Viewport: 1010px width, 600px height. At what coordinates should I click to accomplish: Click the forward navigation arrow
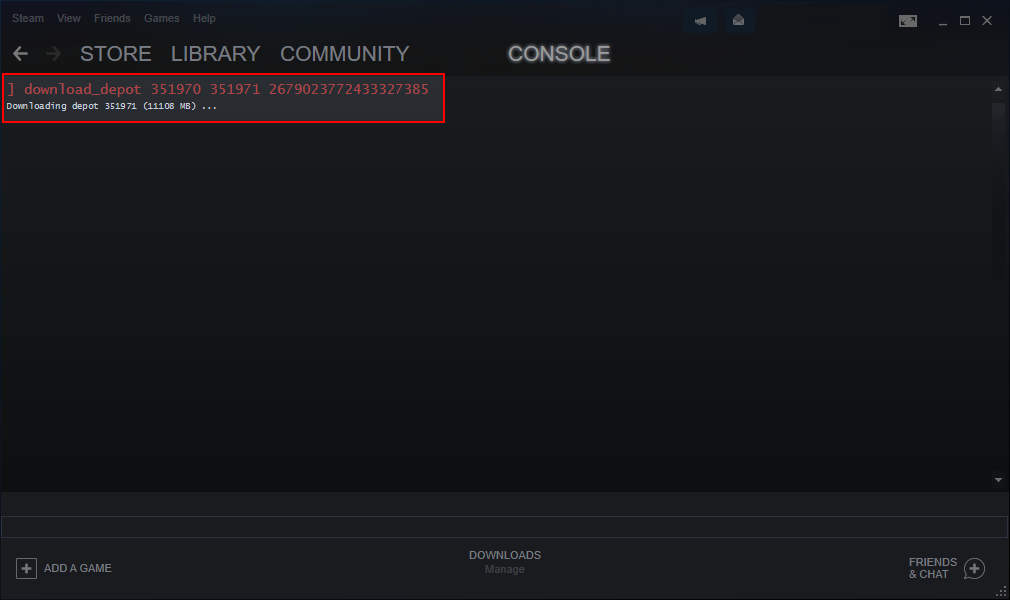pyautogui.click(x=53, y=53)
